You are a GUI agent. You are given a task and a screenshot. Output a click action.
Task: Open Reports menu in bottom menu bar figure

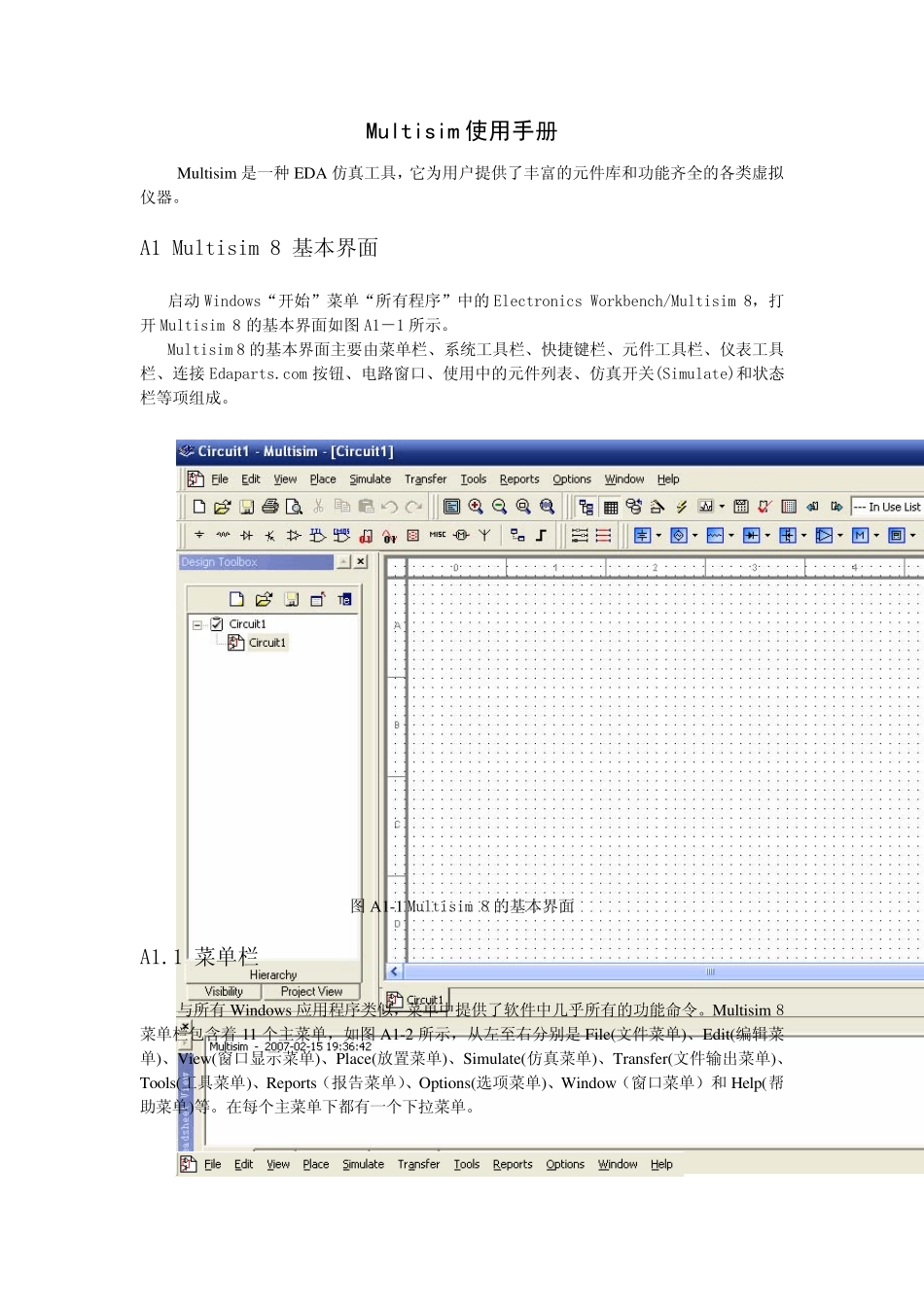[x=513, y=1164]
